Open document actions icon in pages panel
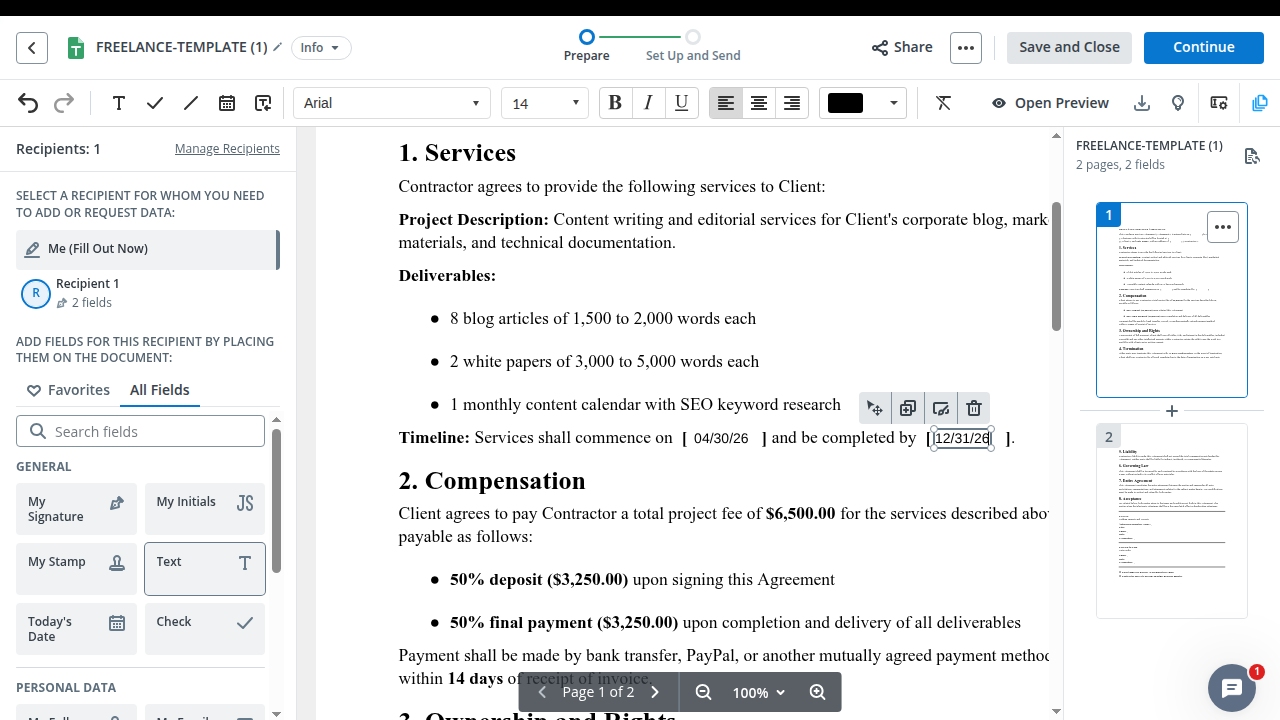This screenshot has height=720, width=1280. pyautogui.click(x=1252, y=156)
